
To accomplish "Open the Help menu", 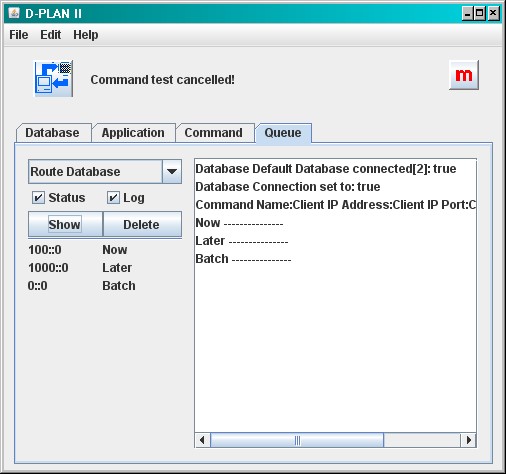I will (86, 35).
